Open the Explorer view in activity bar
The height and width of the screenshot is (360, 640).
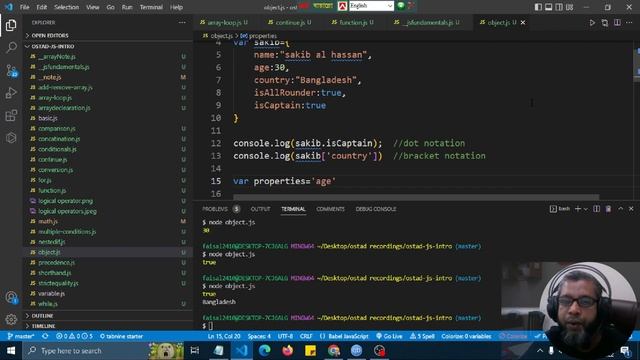(11, 25)
